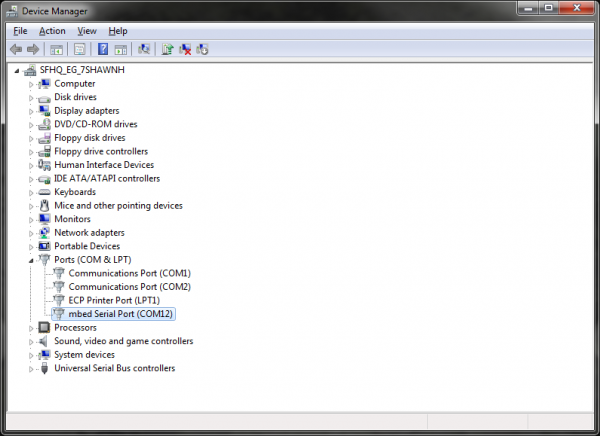Click the USB plug icon for Universal Serial Bus
The height and width of the screenshot is (436, 600).
tap(44, 368)
